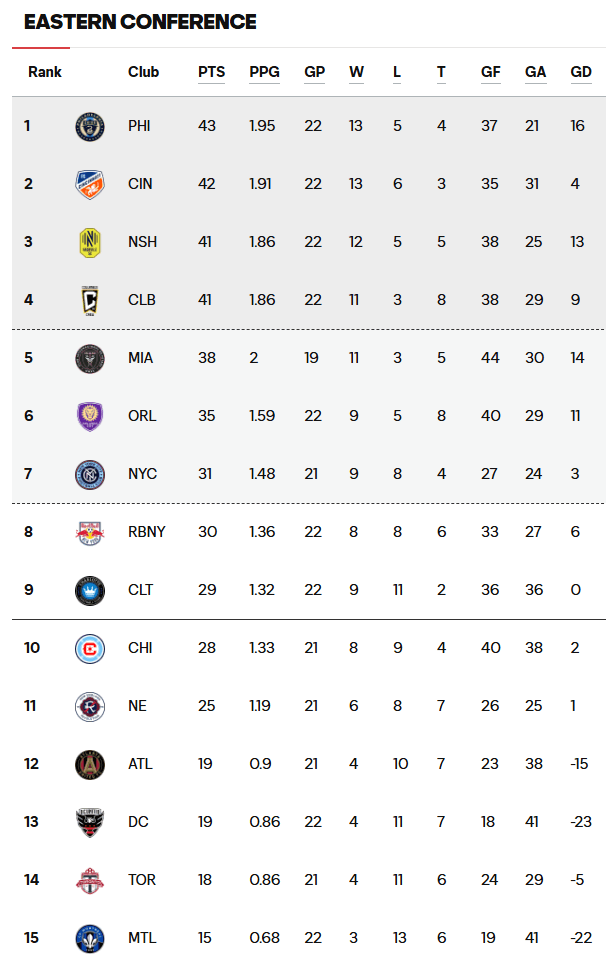
Task: Click the FC Cincinnati logo
Action: (x=89, y=185)
